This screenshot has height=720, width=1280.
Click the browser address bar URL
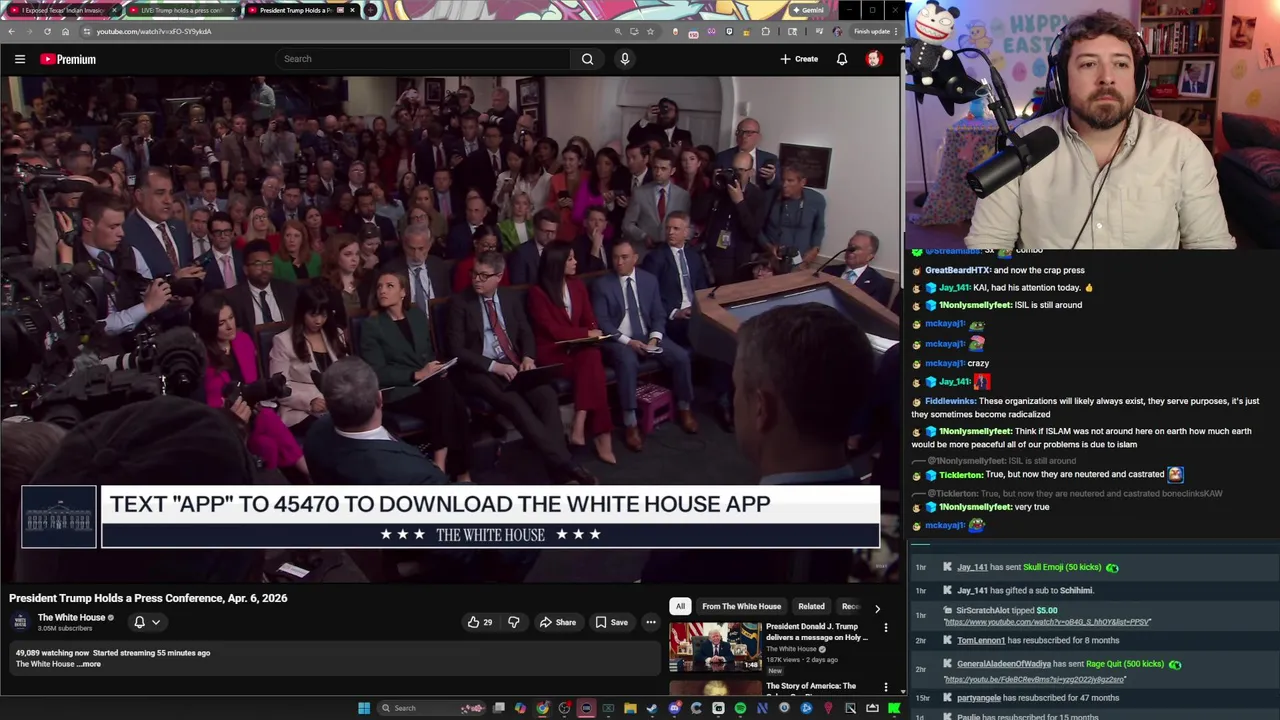(154, 31)
